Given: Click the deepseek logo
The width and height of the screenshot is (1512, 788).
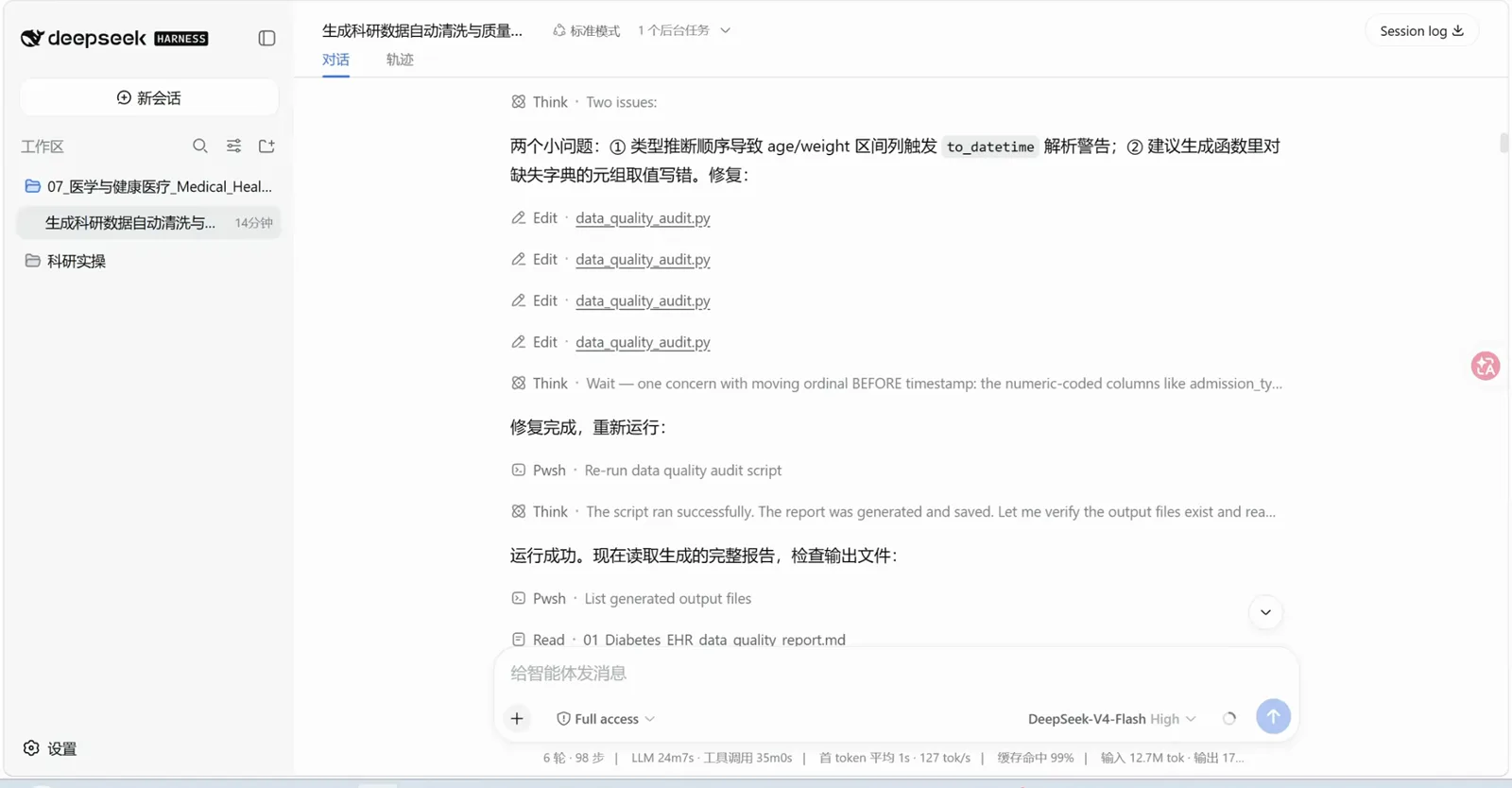Looking at the screenshot, I should 114,39.
